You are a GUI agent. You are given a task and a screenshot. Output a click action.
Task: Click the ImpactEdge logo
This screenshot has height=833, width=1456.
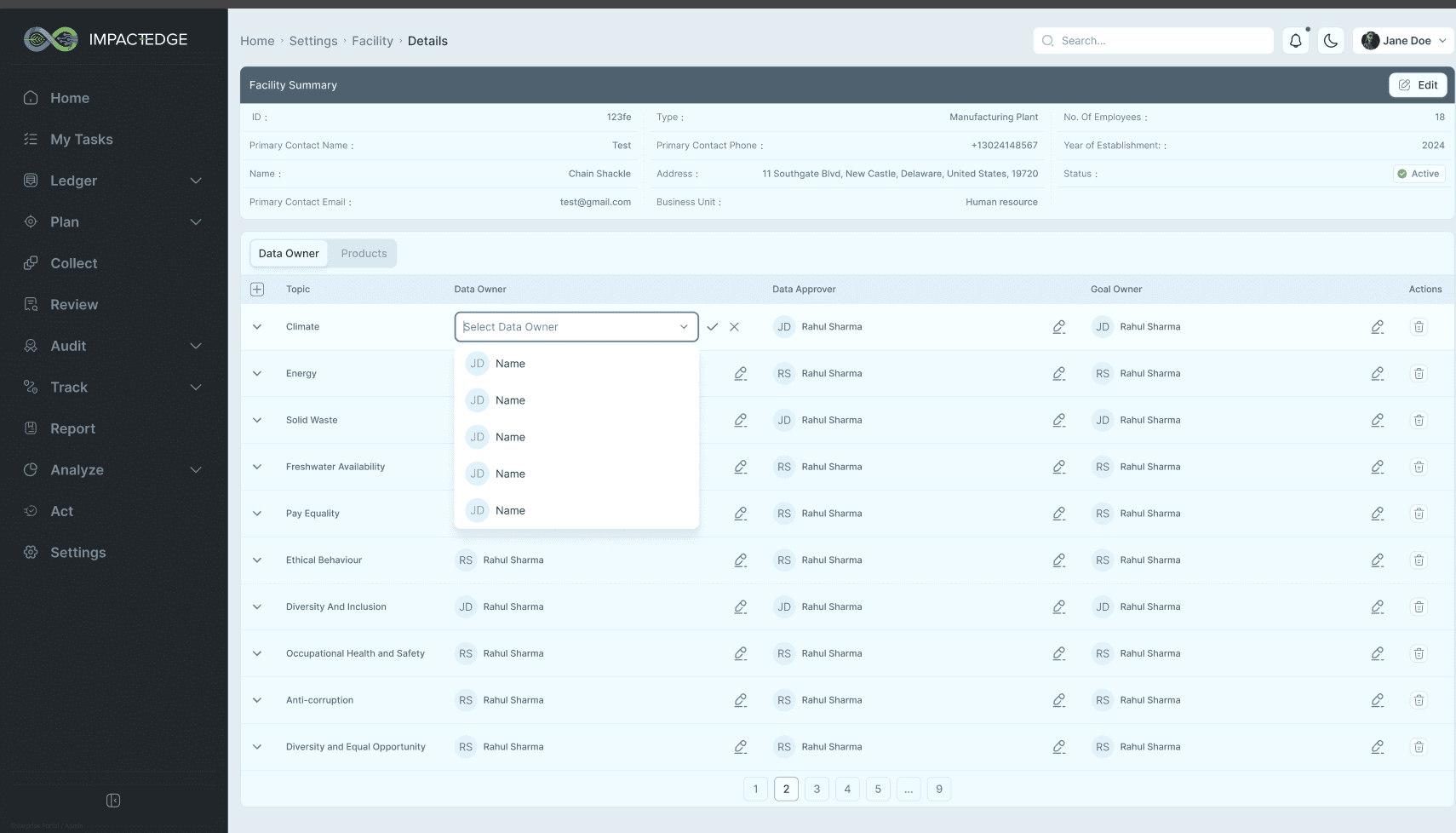click(106, 39)
